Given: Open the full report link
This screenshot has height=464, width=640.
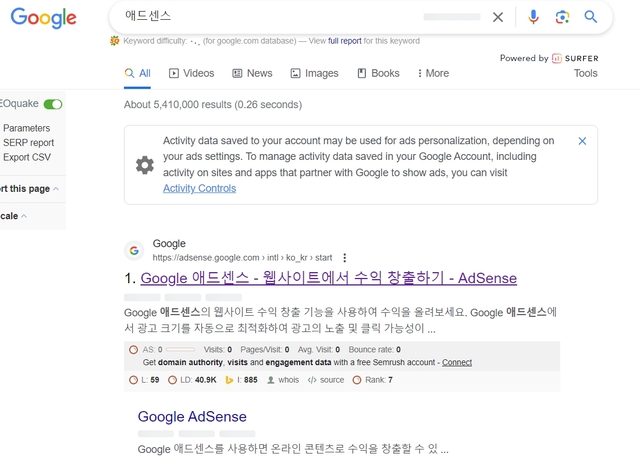Looking at the screenshot, I should (344, 41).
